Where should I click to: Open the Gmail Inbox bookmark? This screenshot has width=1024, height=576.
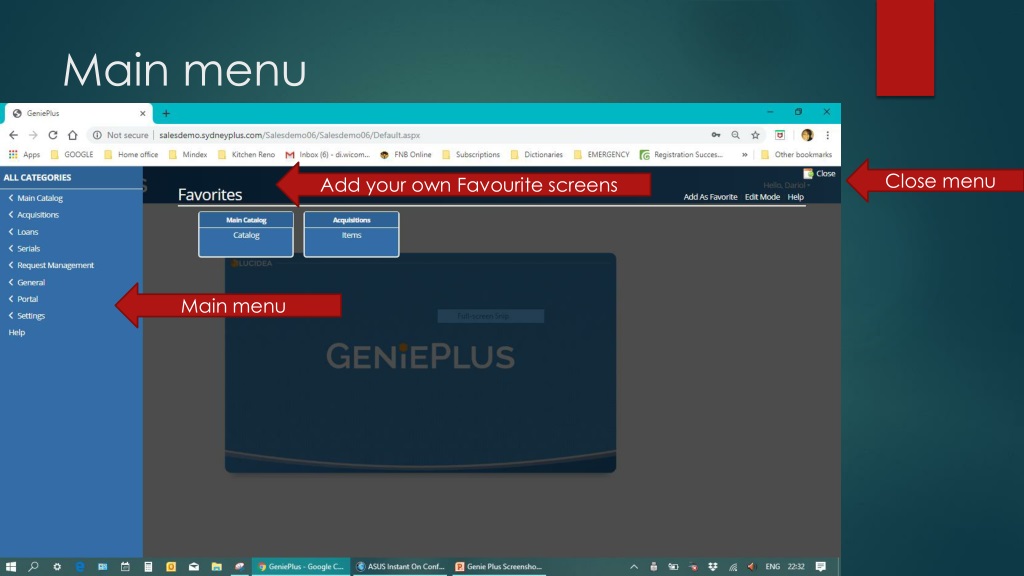coord(327,155)
